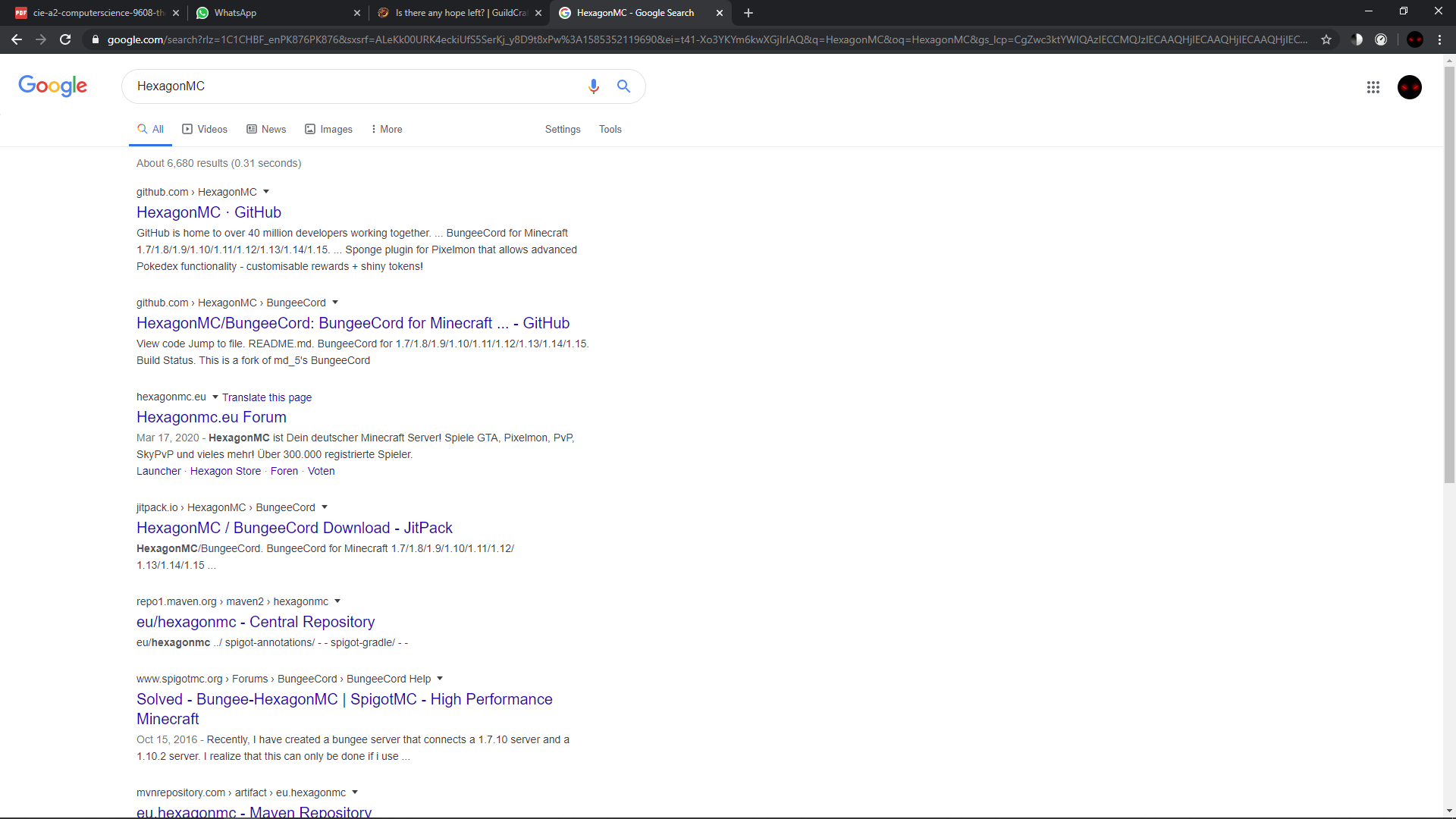The height and width of the screenshot is (819, 1456).
Task: Expand arrow next to github.com › HexagonMC
Action: tap(266, 192)
